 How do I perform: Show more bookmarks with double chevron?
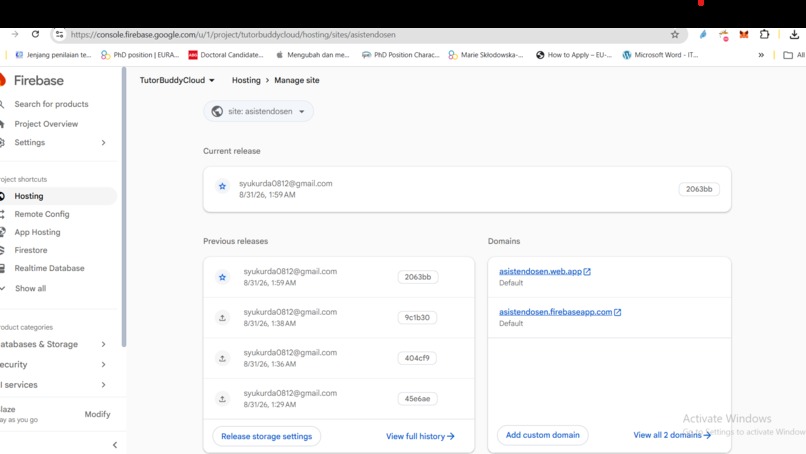click(x=761, y=55)
